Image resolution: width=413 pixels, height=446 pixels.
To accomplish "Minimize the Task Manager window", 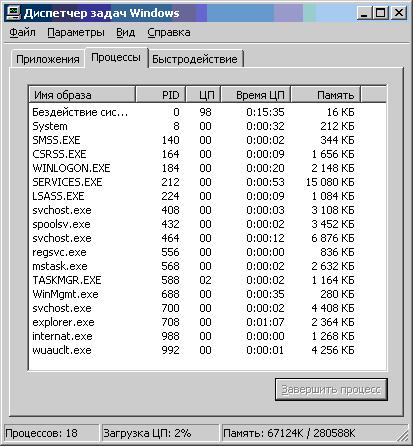I will 364,13.
